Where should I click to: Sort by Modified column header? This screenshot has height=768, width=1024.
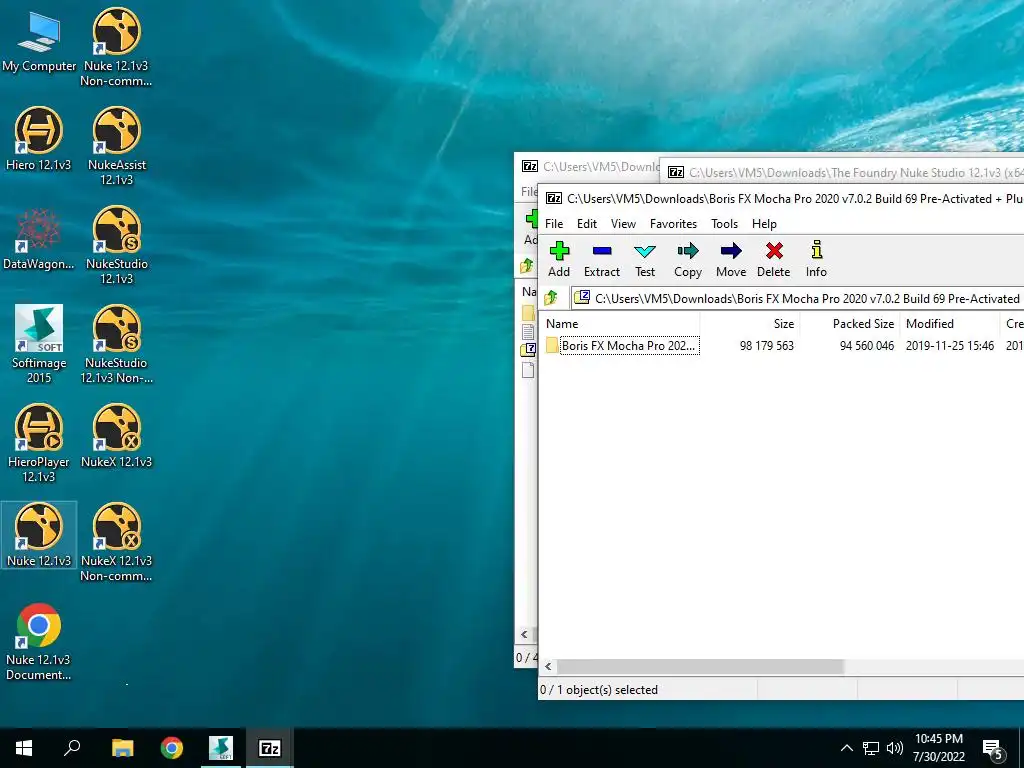[x=950, y=324]
